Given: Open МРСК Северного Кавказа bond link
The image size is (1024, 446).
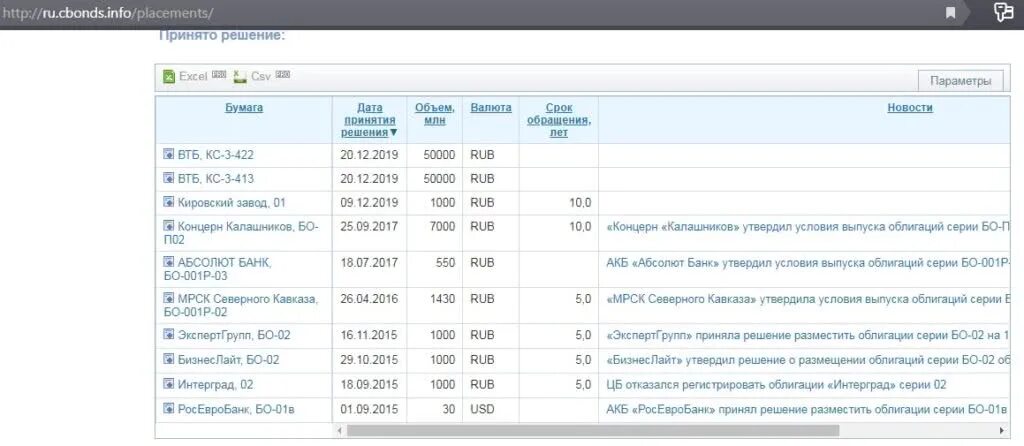Looking at the screenshot, I should 241,306.
